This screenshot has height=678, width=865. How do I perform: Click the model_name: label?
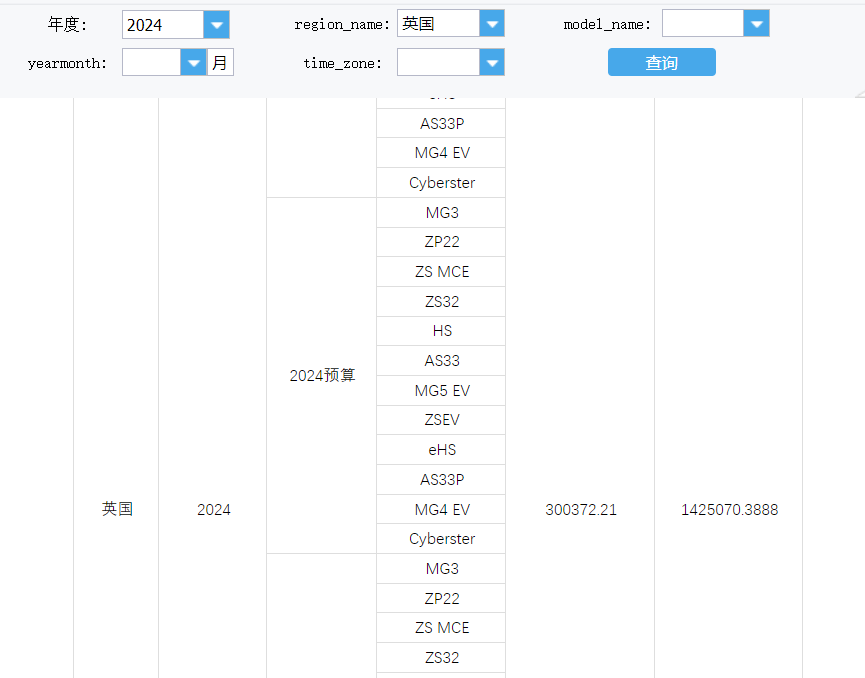coord(607,24)
